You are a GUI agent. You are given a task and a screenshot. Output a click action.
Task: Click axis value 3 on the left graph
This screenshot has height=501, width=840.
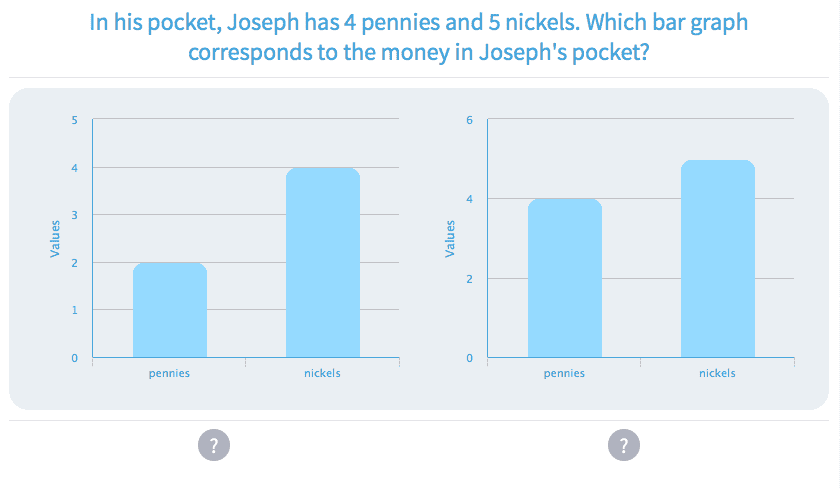tap(74, 215)
